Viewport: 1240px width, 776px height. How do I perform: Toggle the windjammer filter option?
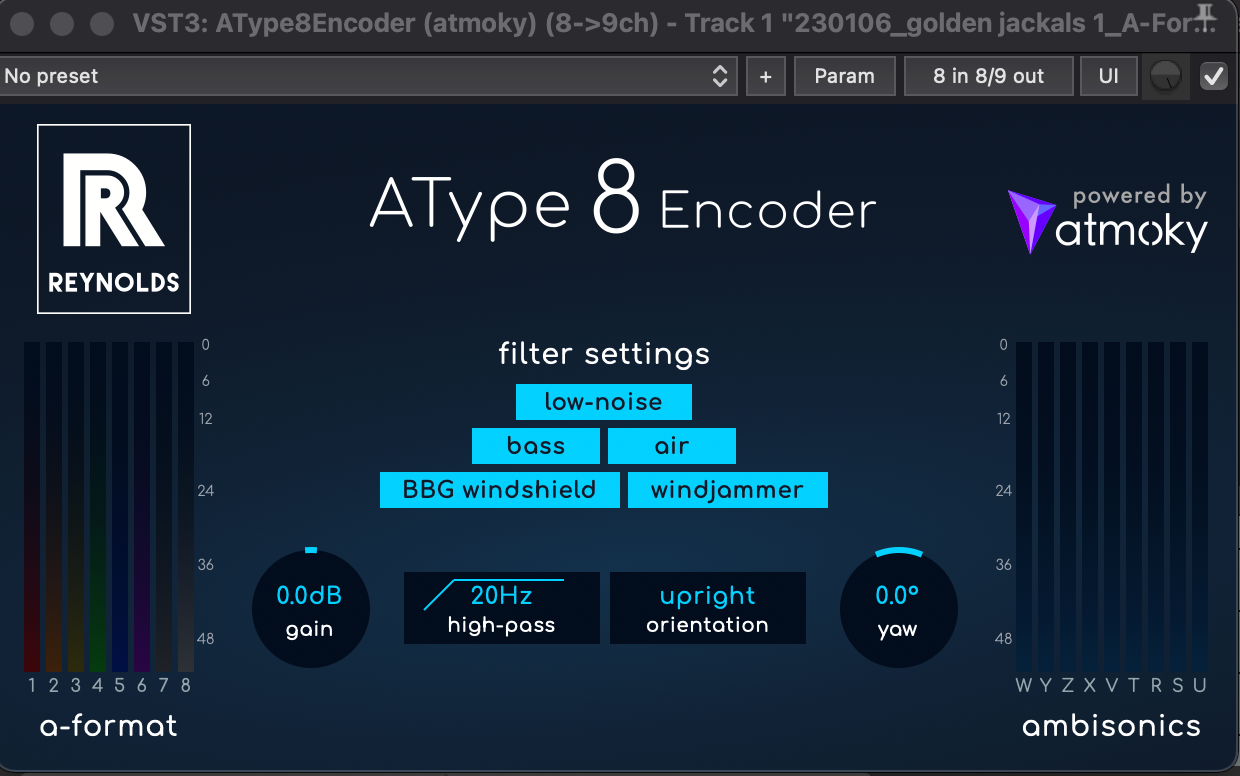click(727, 490)
